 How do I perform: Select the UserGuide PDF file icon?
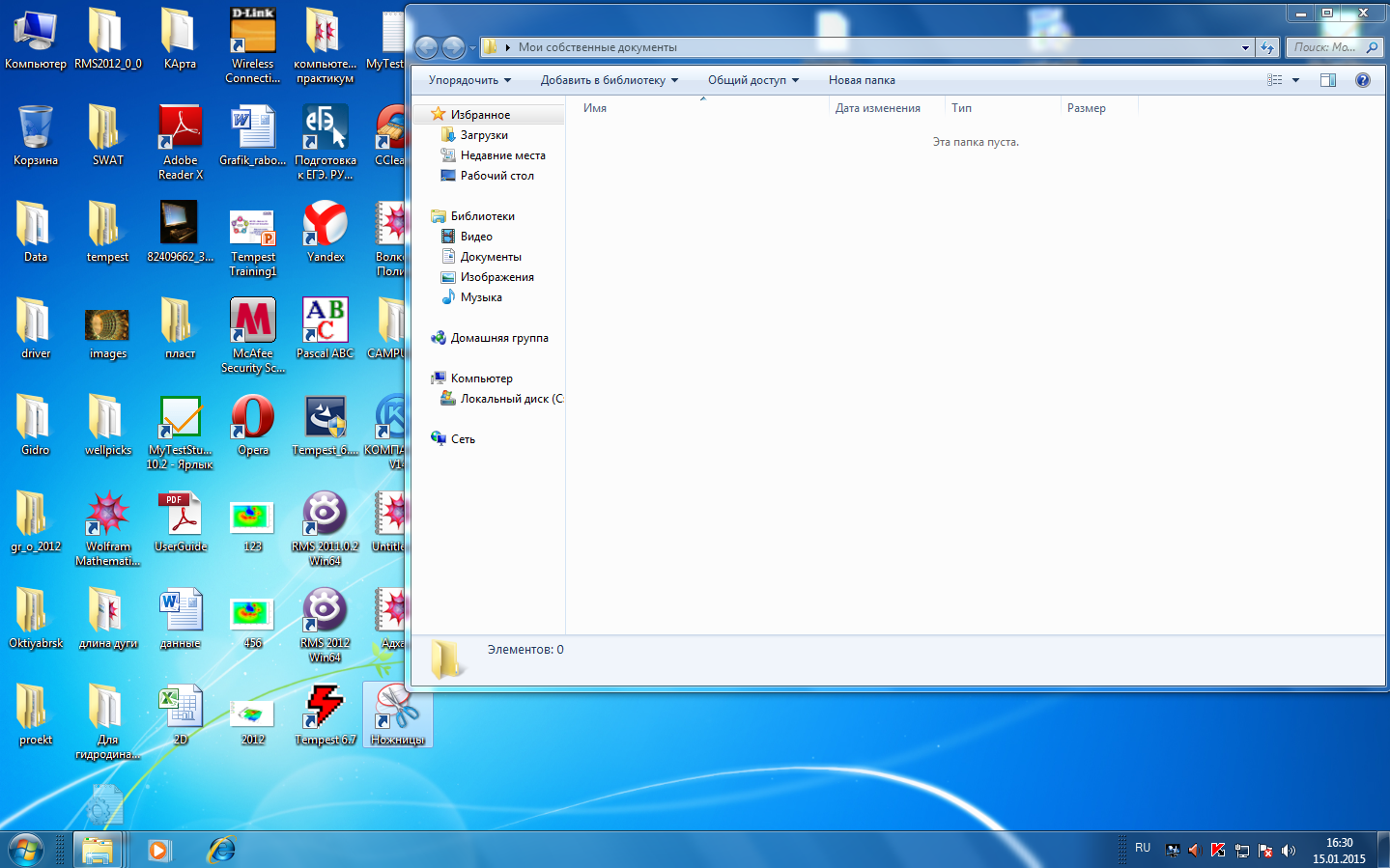point(181,521)
